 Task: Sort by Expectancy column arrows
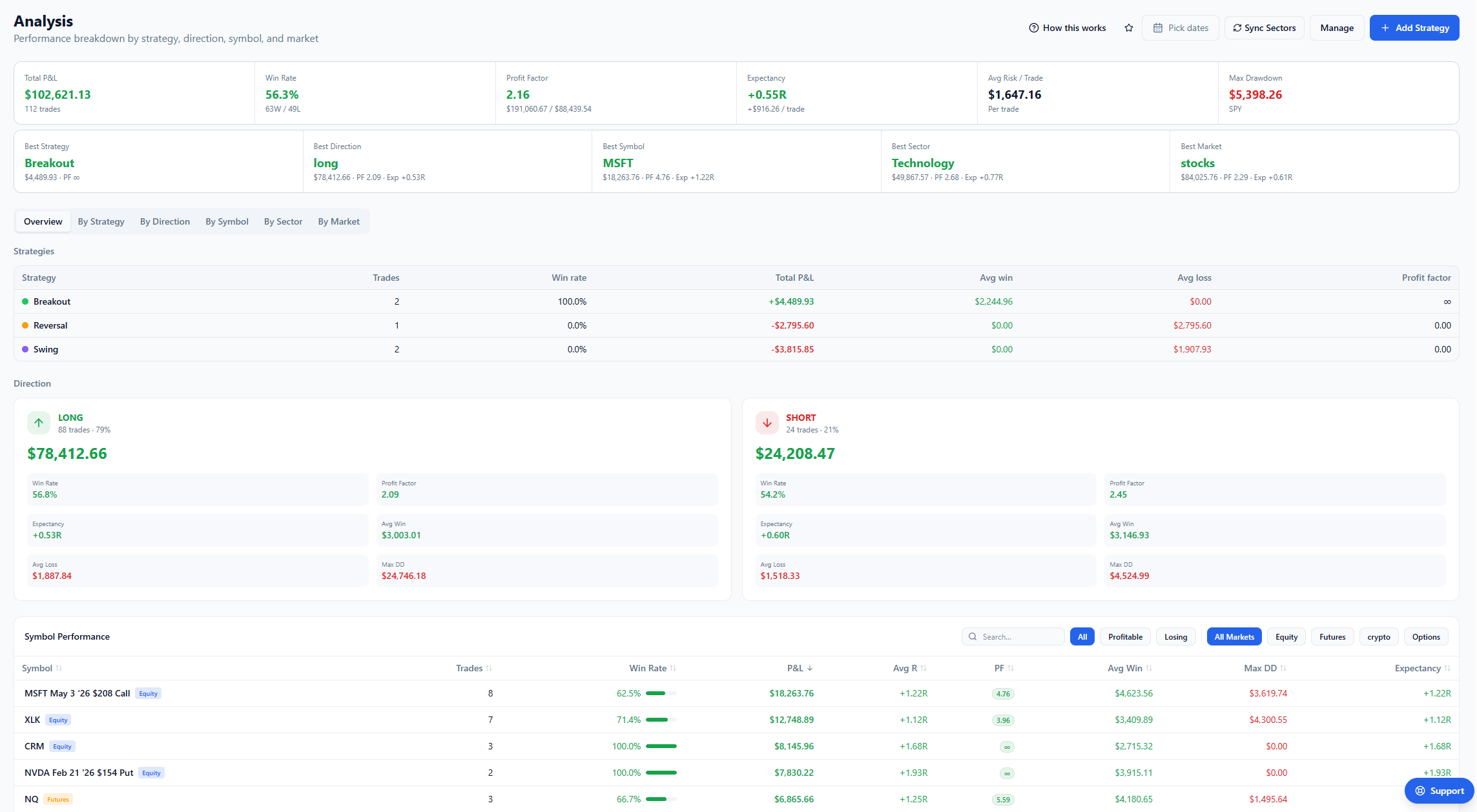point(1447,668)
